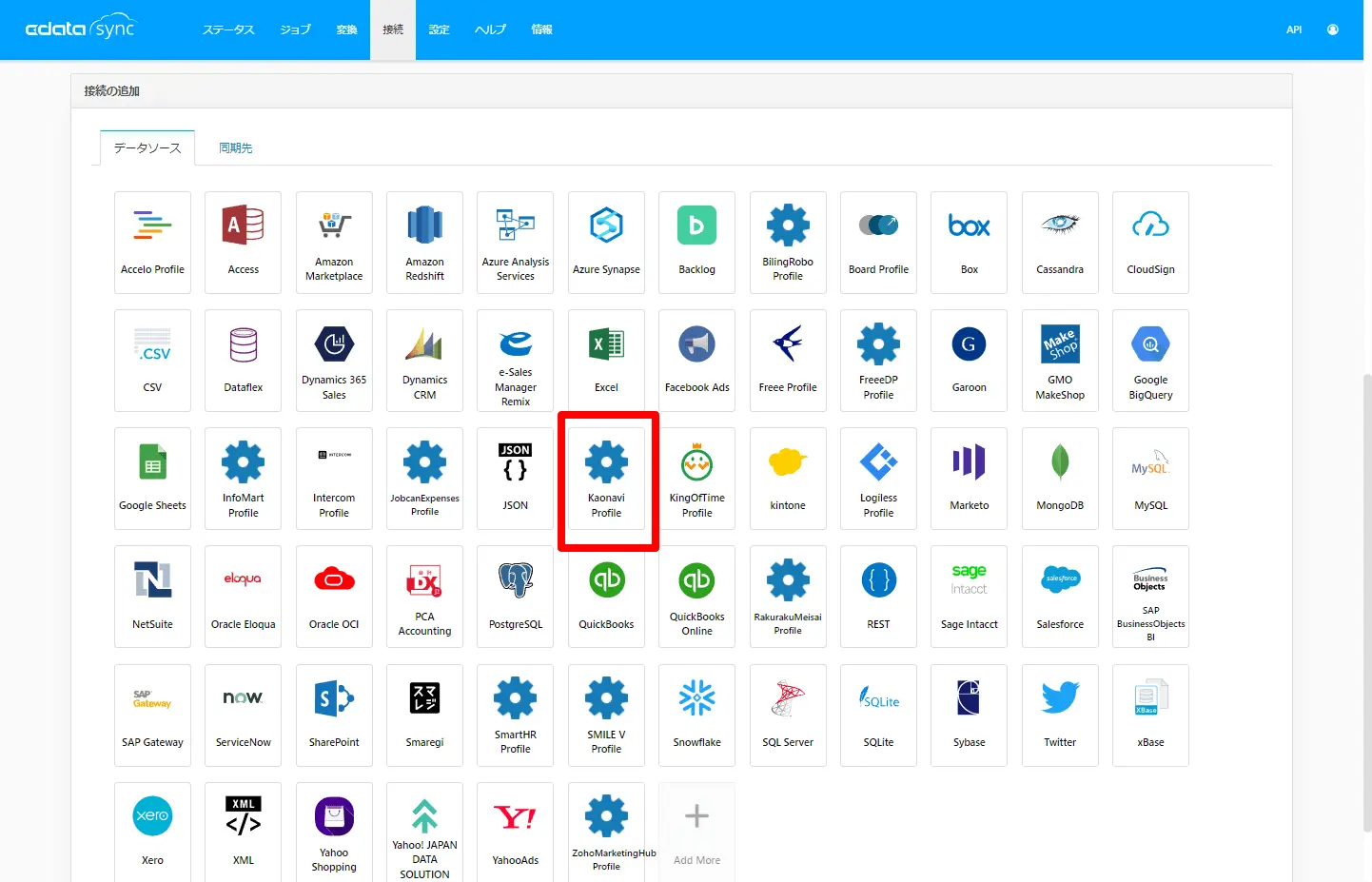Open the ジョブ menu item
The width and height of the screenshot is (1372, 882).
point(295,29)
